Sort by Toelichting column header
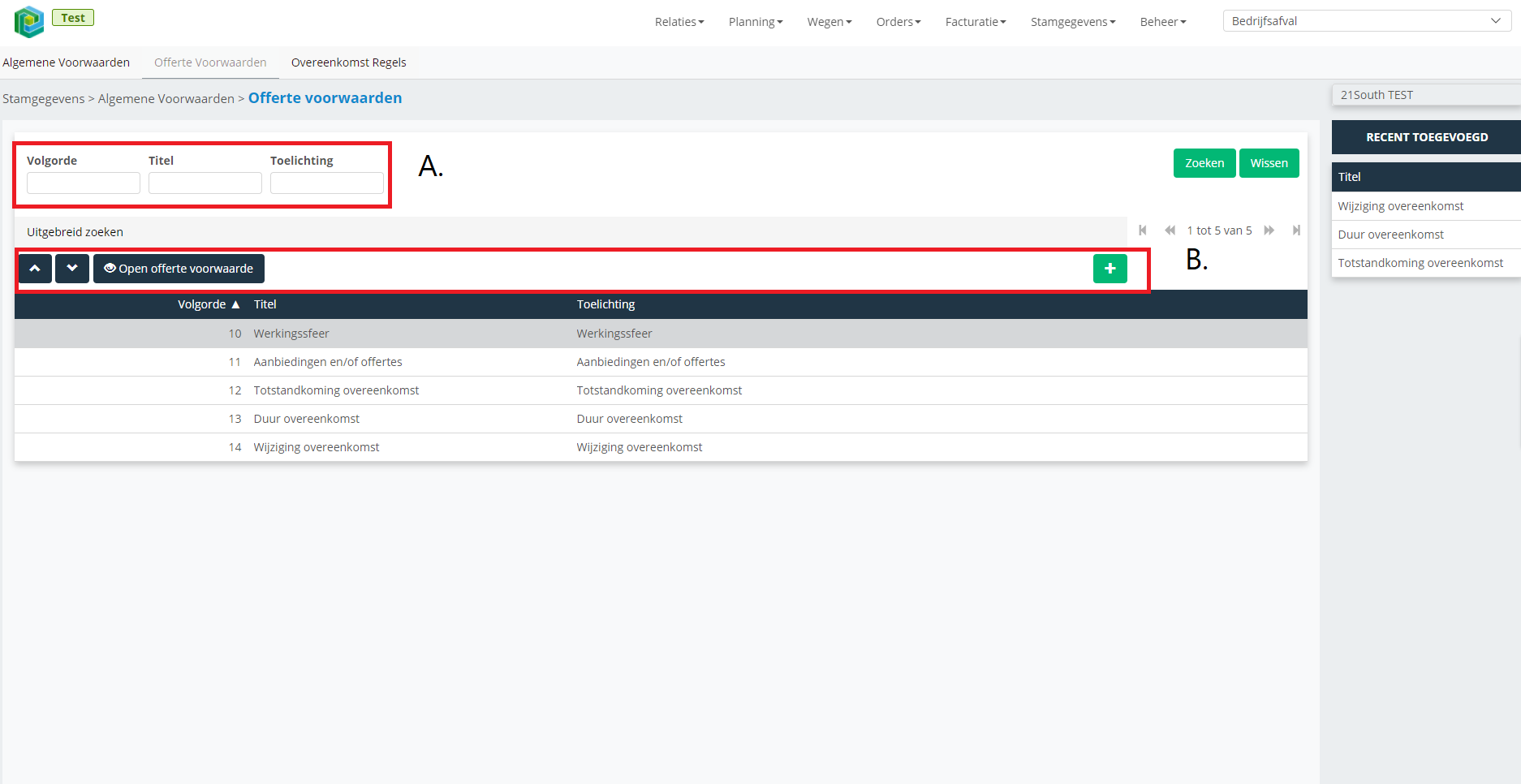This screenshot has height=784, width=1521. point(606,304)
